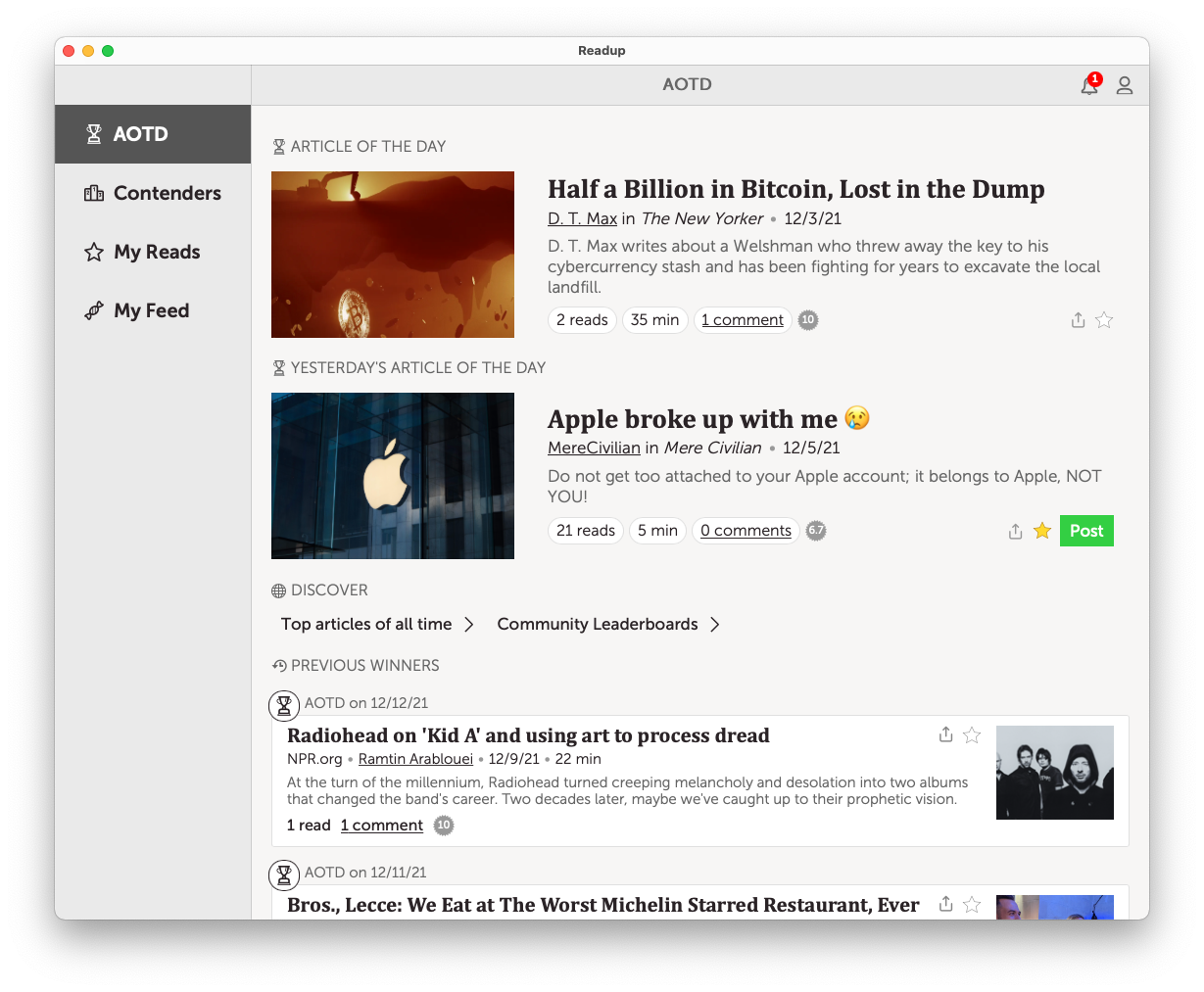Post the Apple broke up with me article
The image size is (1204, 992).
[1086, 531]
